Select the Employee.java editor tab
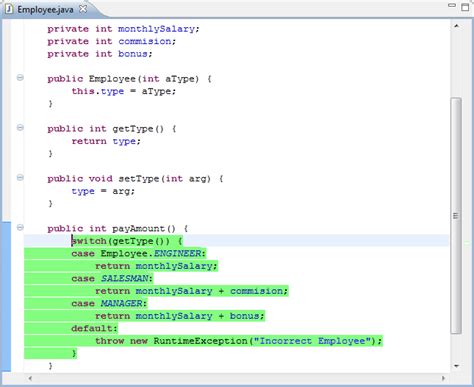Viewport: 474px width, 387px height. pos(46,9)
